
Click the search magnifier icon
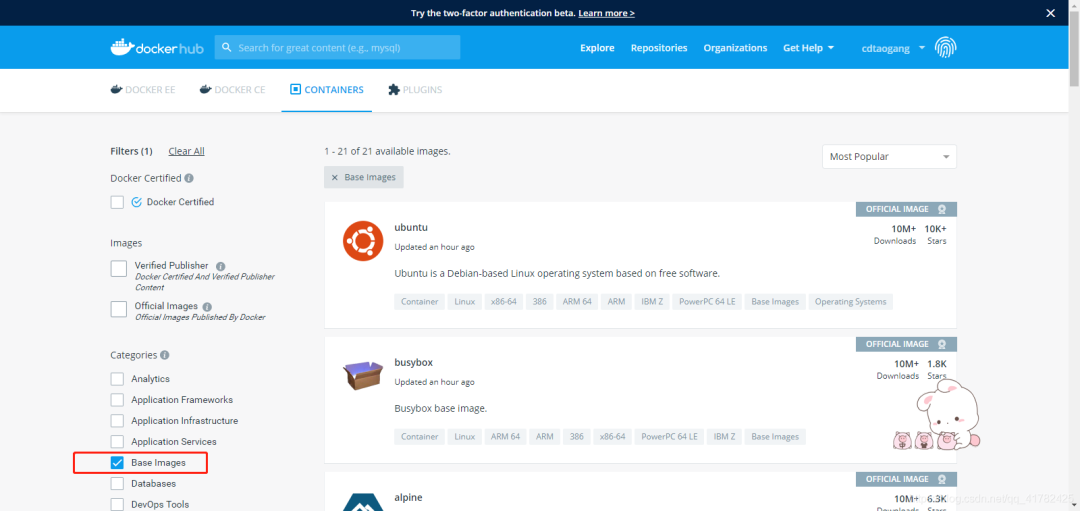coord(226,48)
